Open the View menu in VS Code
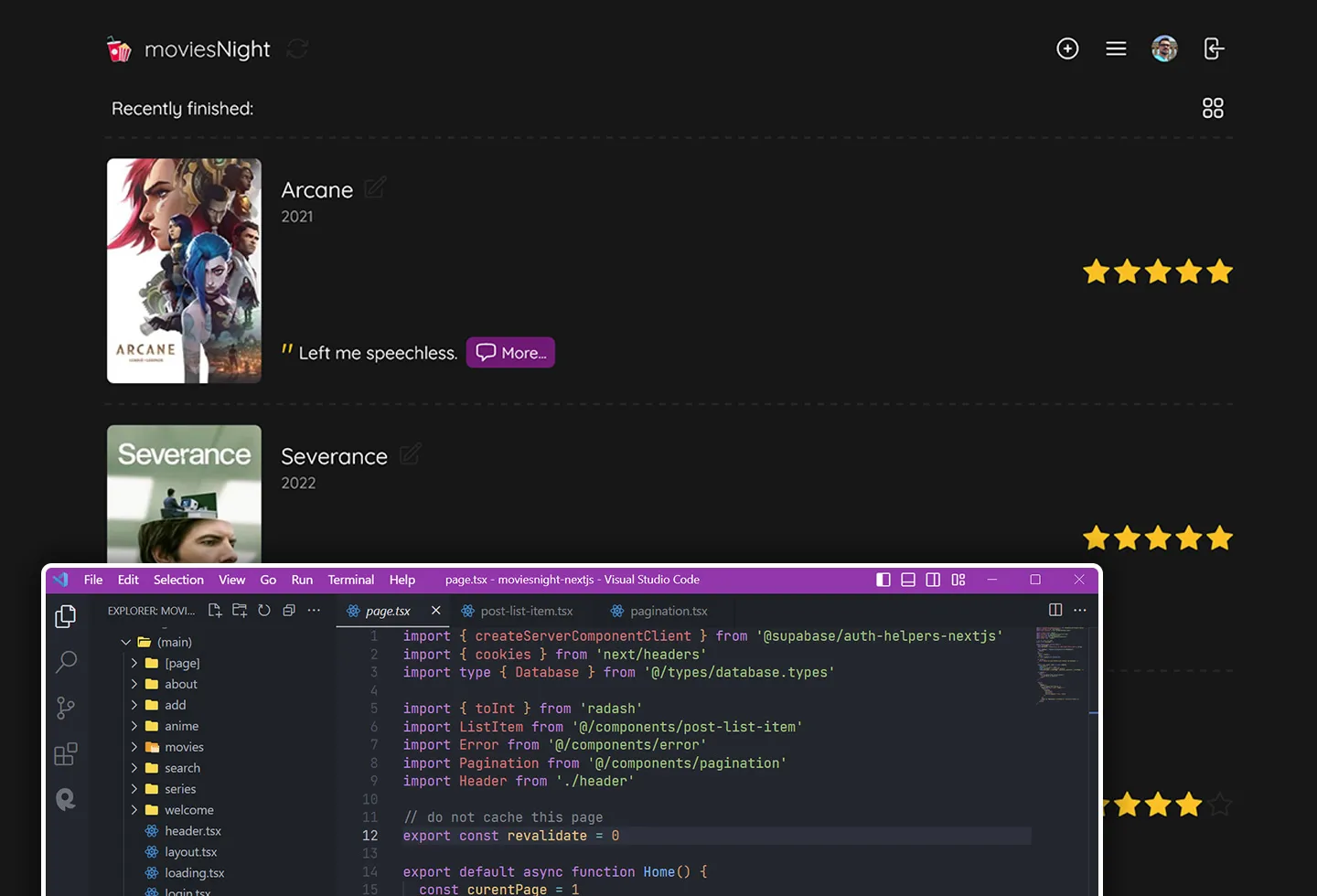Screen dimensions: 1317x896 (x=231, y=580)
